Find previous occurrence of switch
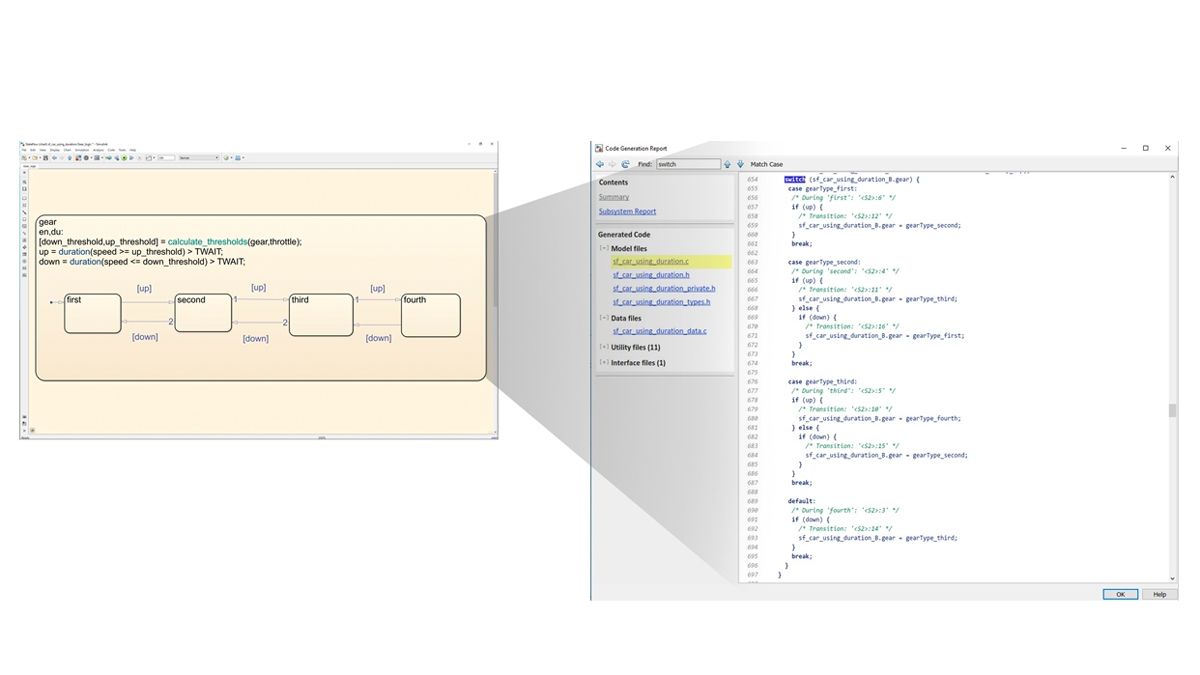 click(727, 163)
